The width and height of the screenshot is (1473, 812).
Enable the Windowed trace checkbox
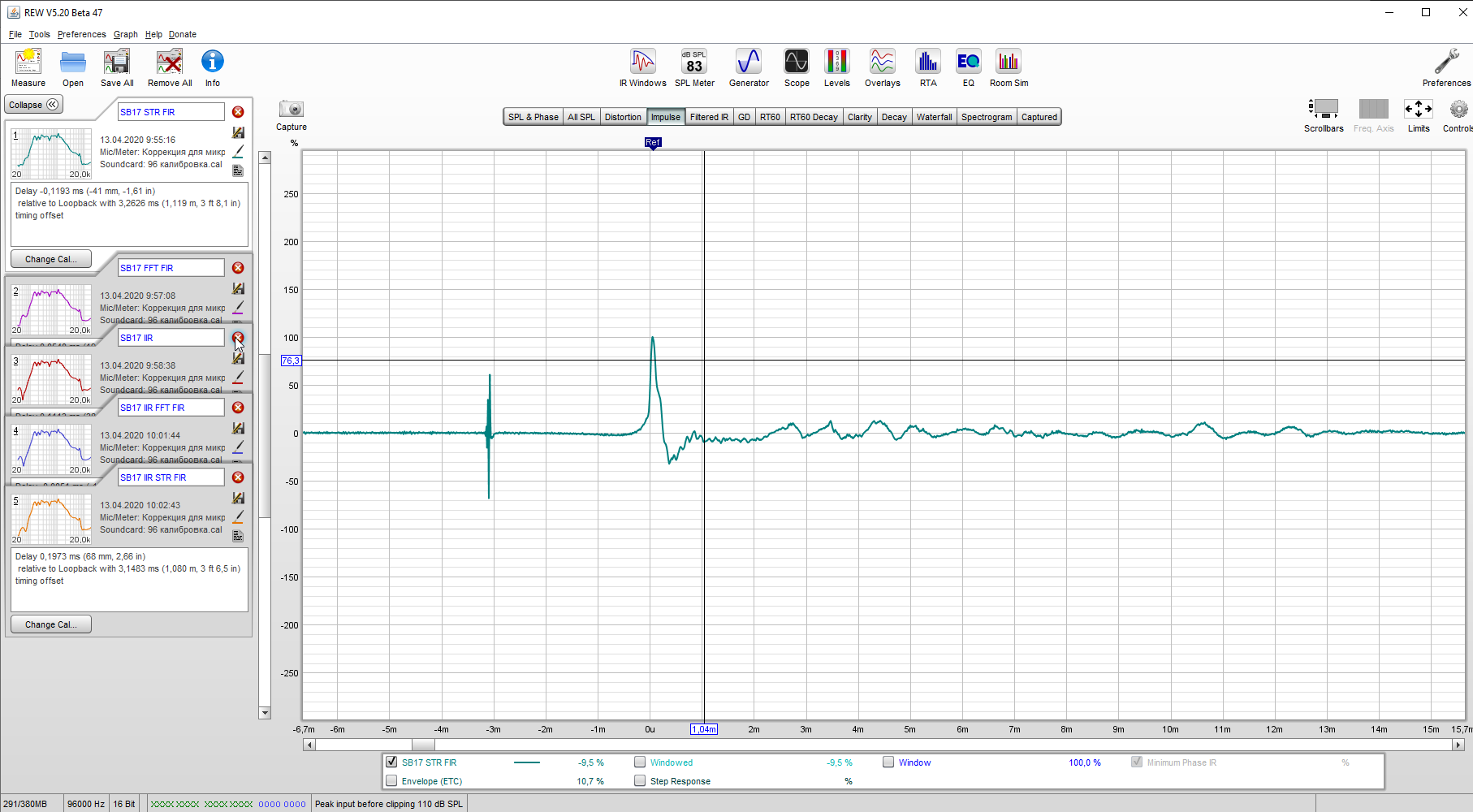point(640,762)
